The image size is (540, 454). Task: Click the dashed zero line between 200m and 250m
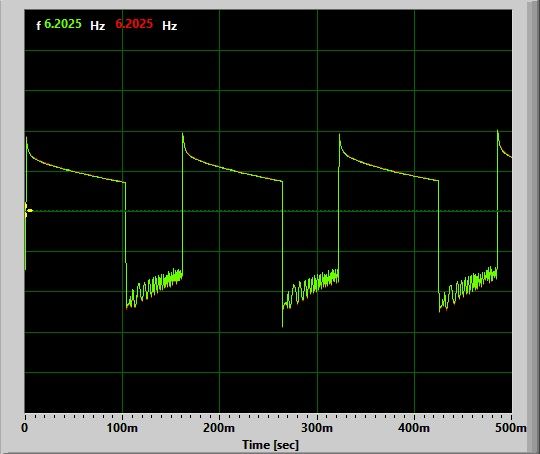click(x=244, y=211)
